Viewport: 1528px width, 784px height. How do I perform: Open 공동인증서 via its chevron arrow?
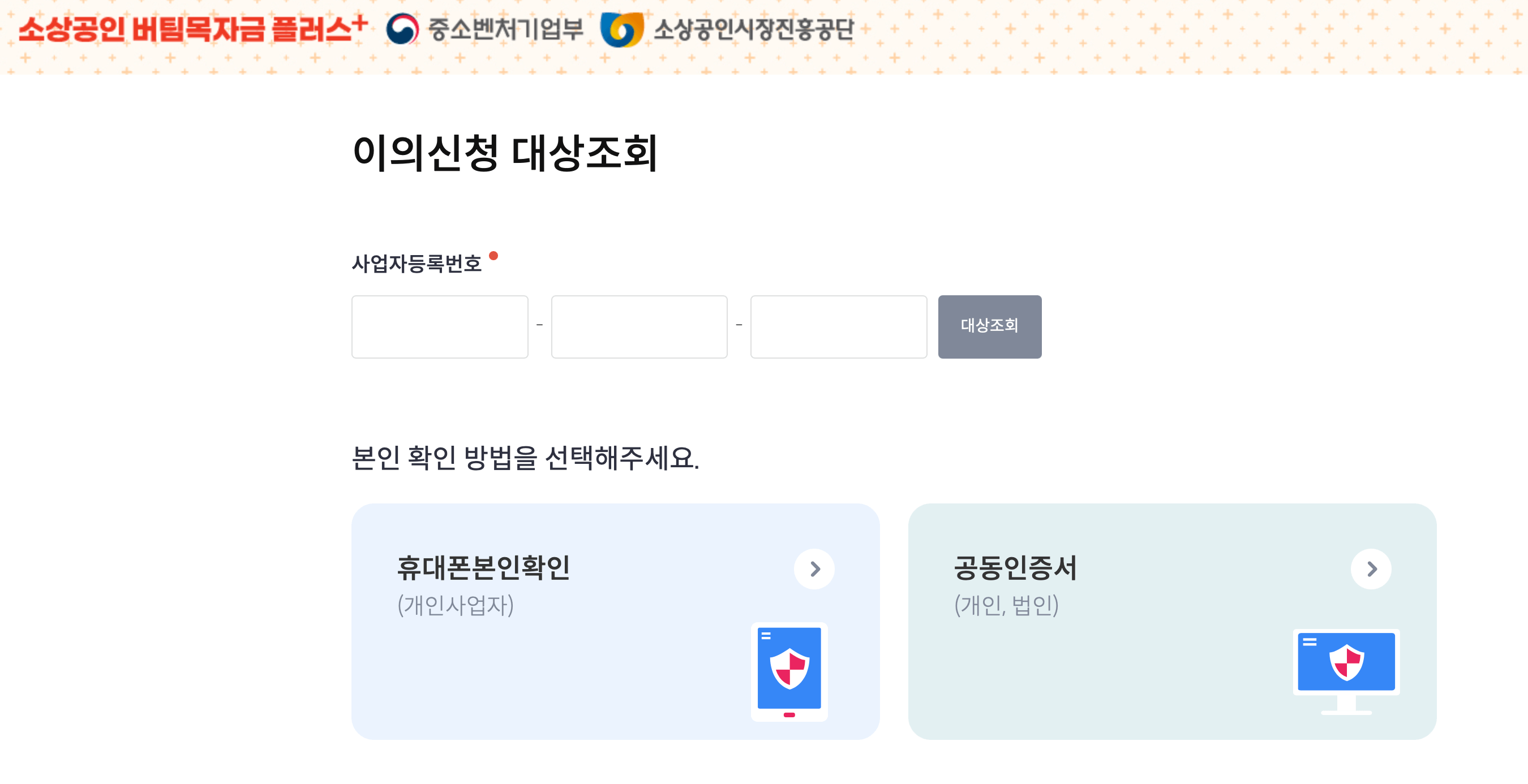pos(1371,568)
